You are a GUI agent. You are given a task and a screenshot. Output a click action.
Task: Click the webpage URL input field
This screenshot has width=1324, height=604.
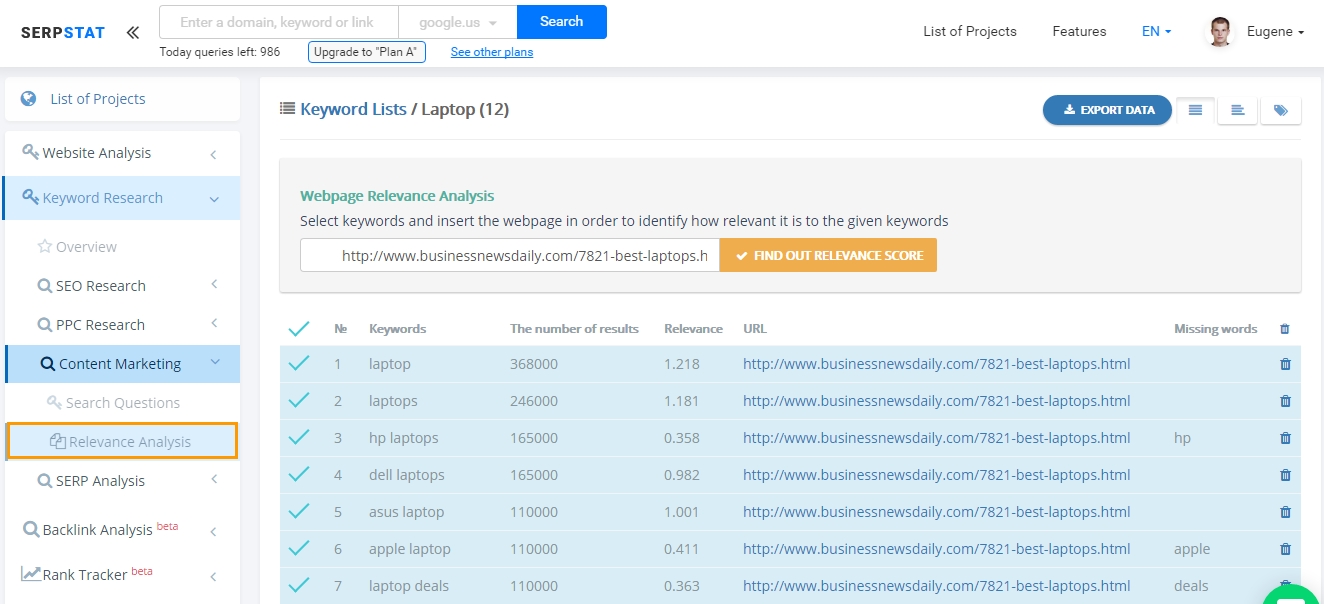click(510, 256)
